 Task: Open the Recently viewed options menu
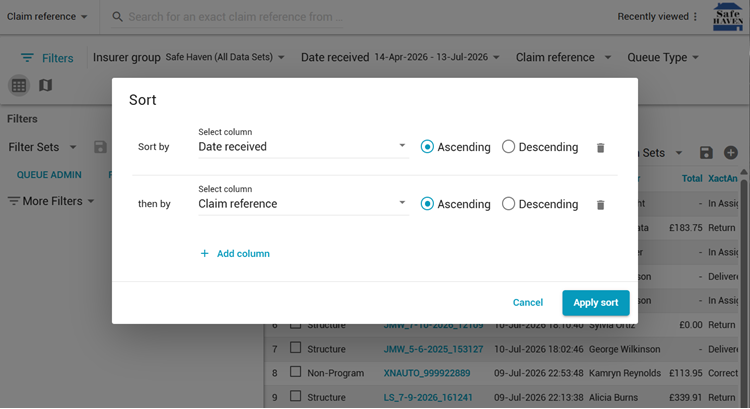(x=695, y=17)
